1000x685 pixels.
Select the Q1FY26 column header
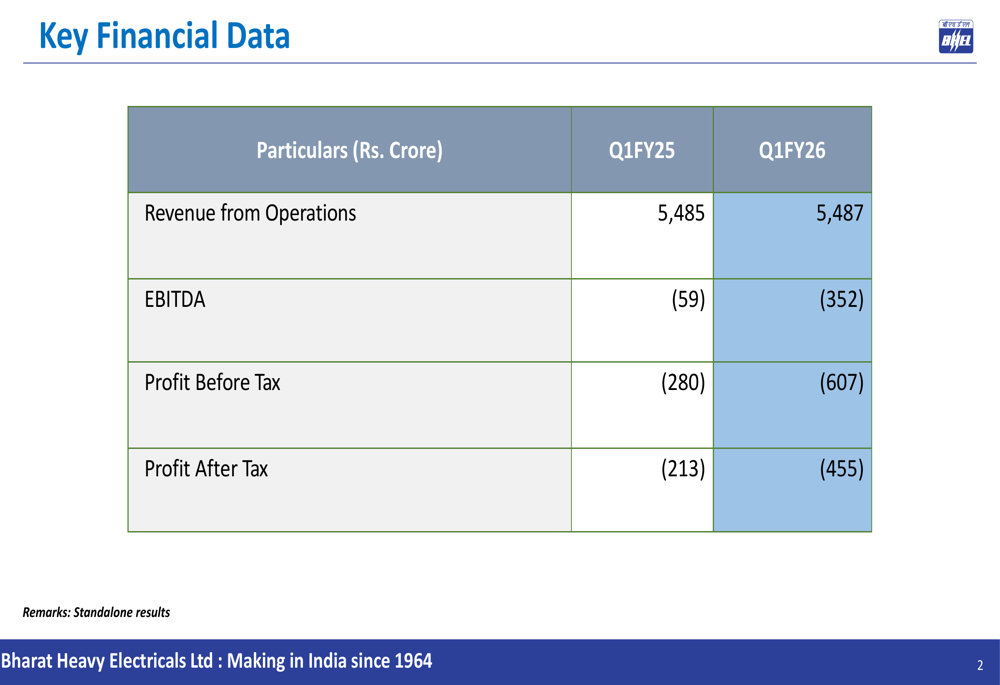pos(792,151)
